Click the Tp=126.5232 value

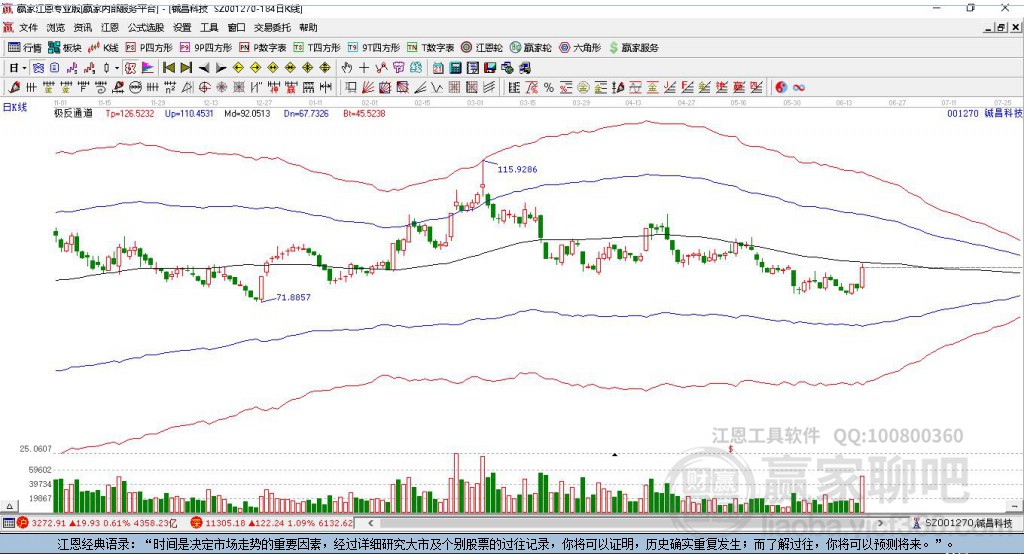pyautogui.click(x=130, y=114)
